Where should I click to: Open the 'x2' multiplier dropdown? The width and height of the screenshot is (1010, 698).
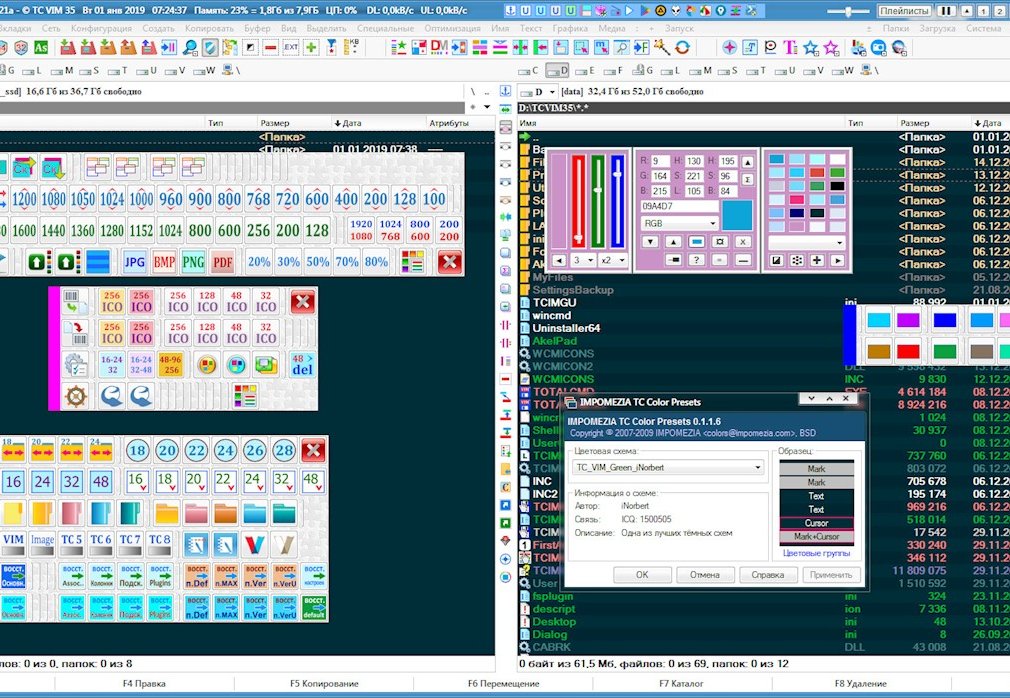pos(613,260)
